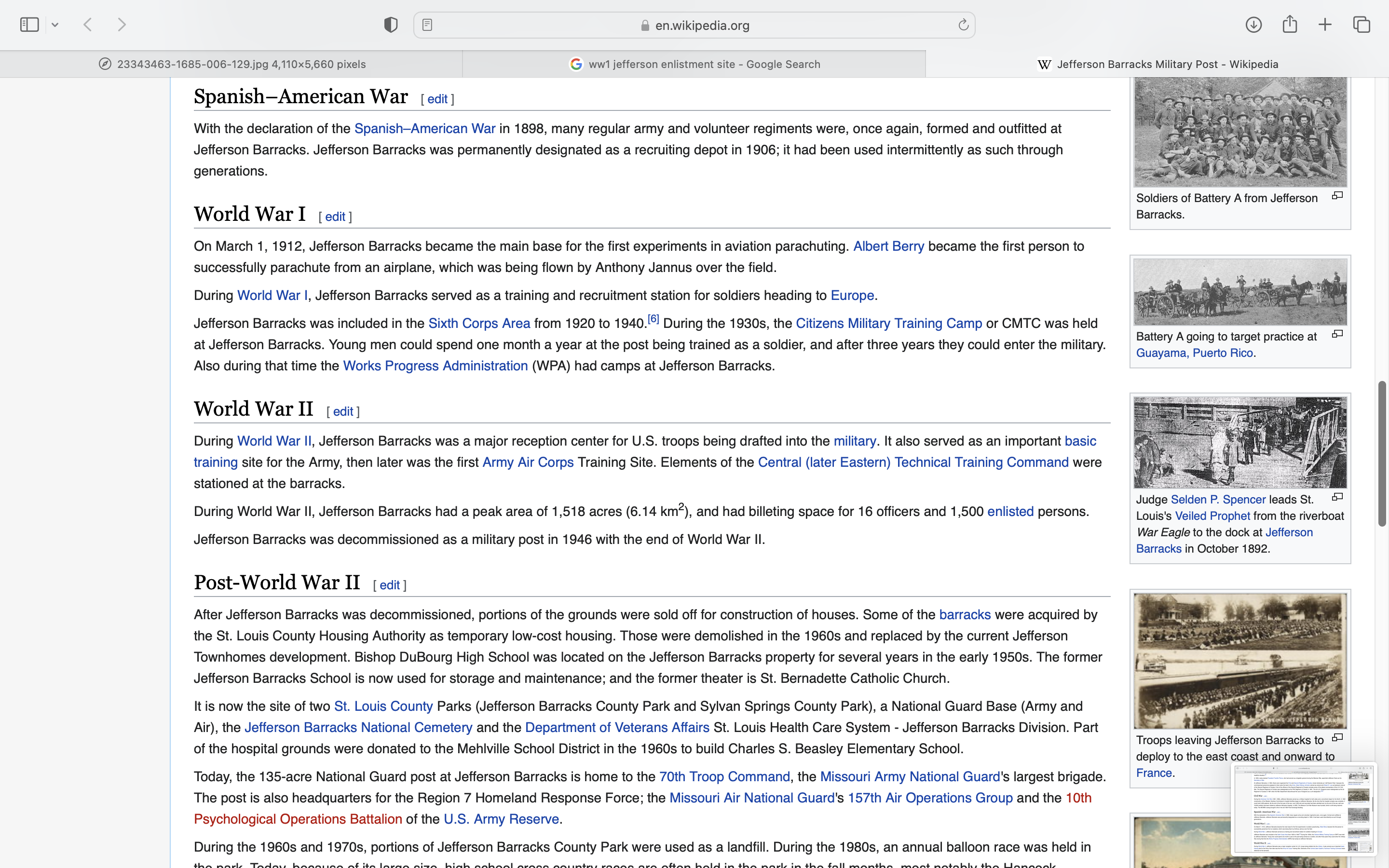Image resolution: width=1389 pixels, height=868 pixels.
Task: Open the troops leaving Jefferson Barracks photo
Action: click(1240, 660)
